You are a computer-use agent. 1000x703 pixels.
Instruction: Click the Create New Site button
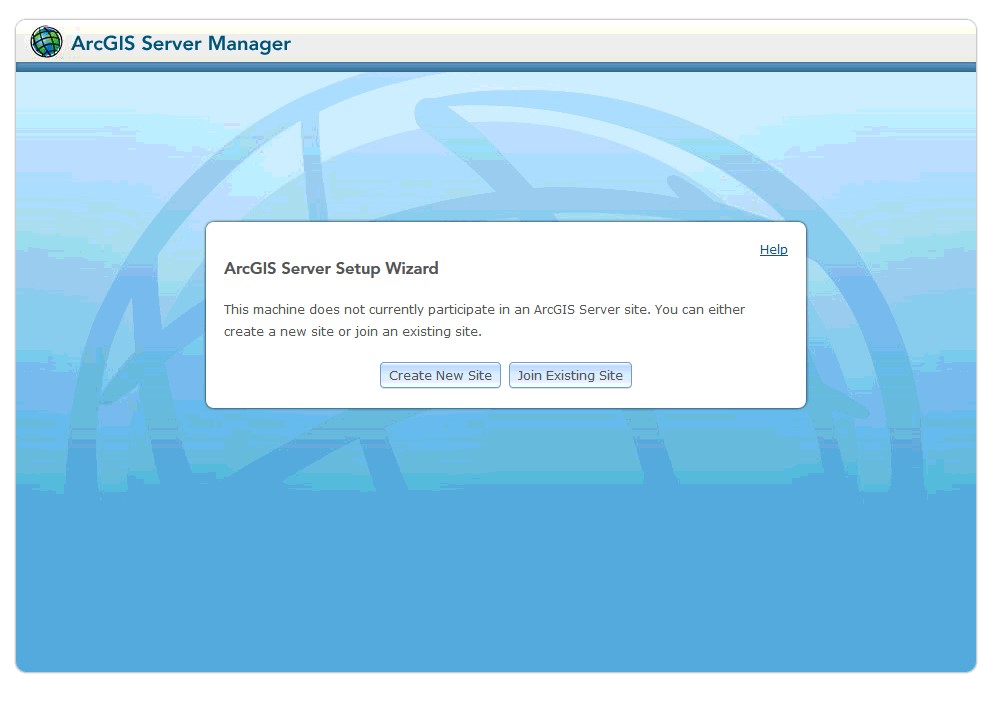pyautogui.click(x=440, y=375)
